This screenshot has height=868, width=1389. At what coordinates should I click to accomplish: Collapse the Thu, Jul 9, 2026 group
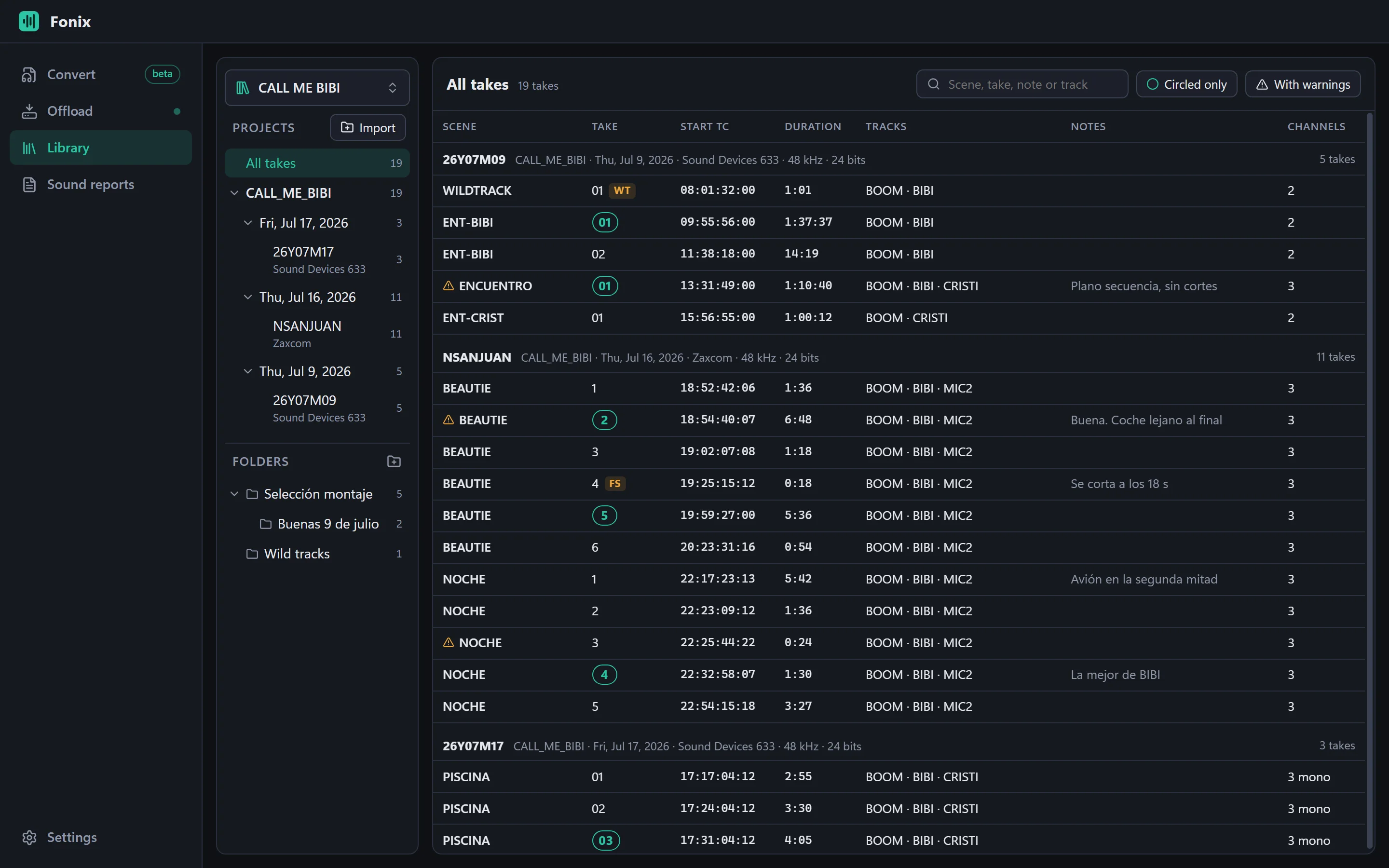click(x=248, y=371)
